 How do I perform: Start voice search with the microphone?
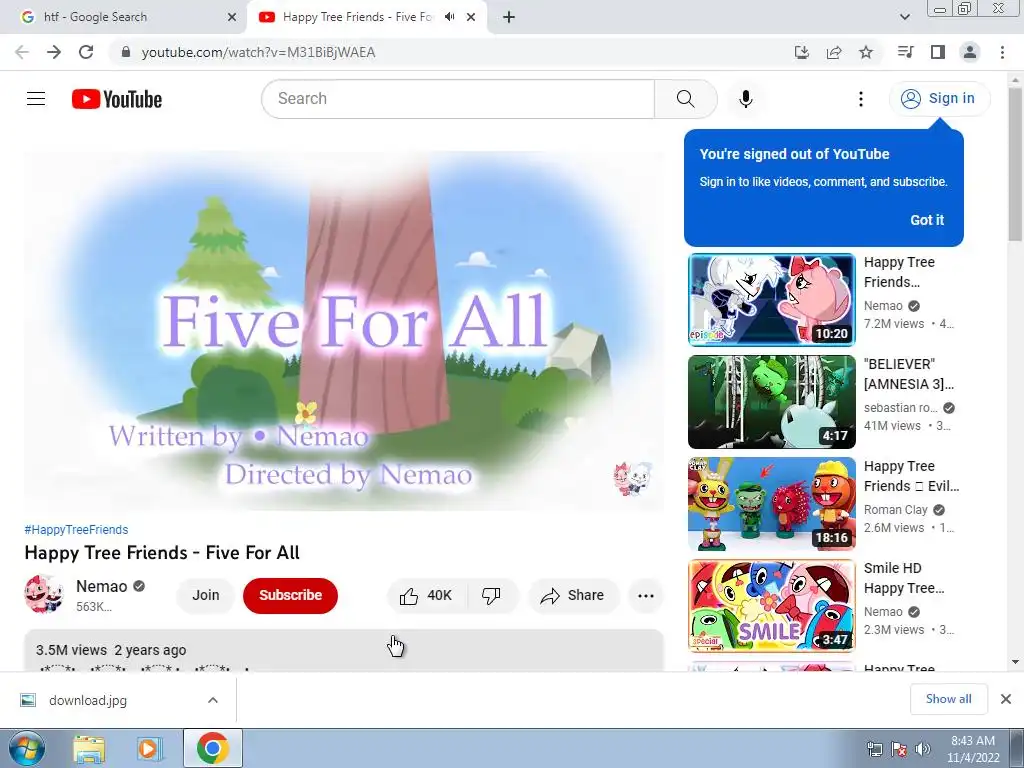click(745, 99)
